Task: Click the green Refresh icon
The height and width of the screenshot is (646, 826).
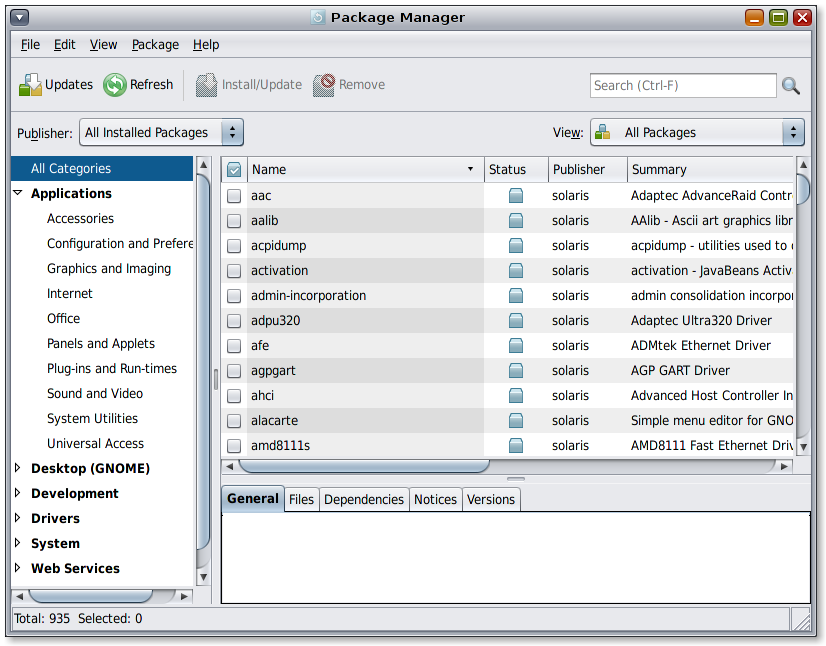Action: 115,85
